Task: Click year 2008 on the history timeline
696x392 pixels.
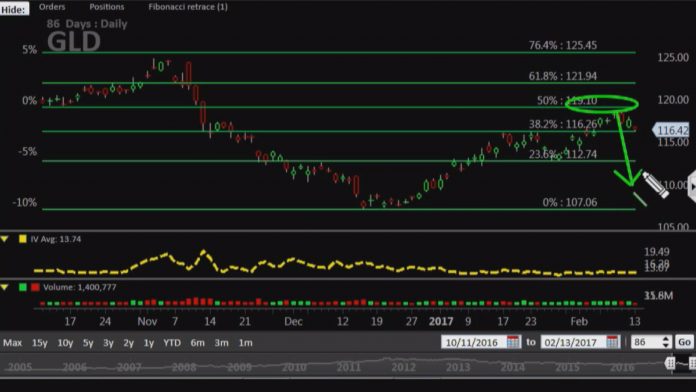Action: pyautogui.click(x=184, y=367)
